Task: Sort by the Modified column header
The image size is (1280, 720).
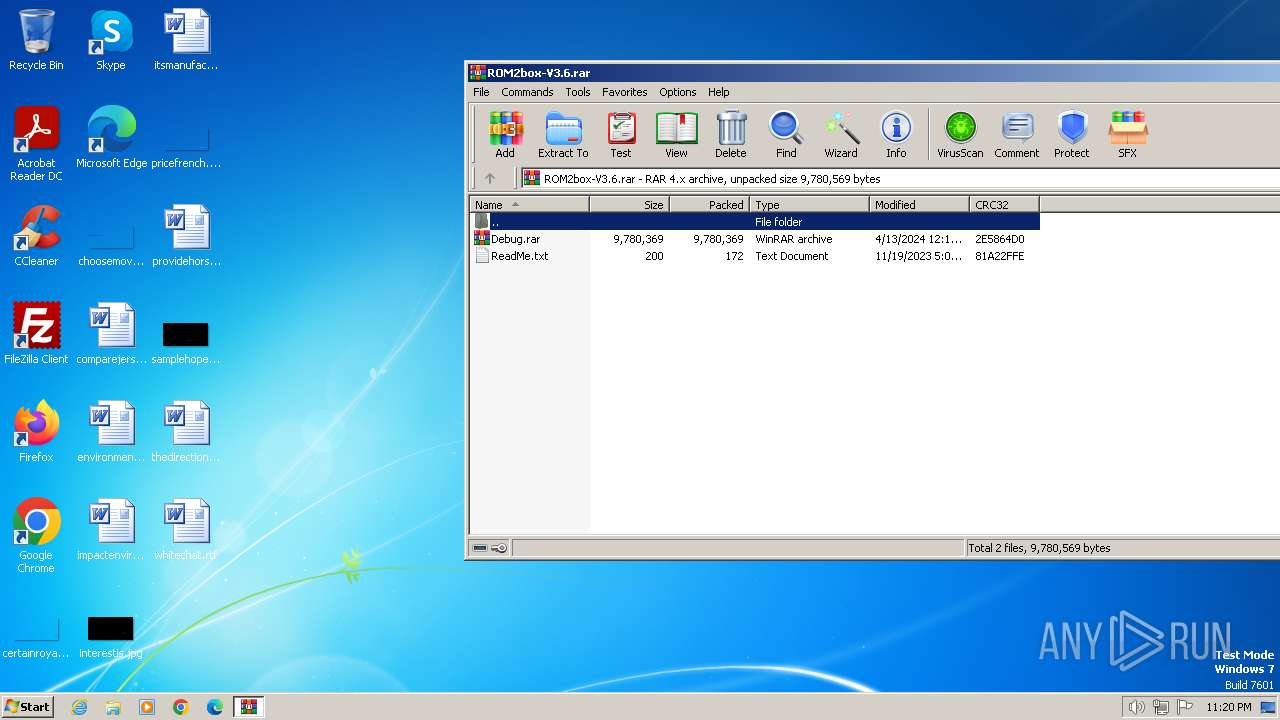Action: 919,205
